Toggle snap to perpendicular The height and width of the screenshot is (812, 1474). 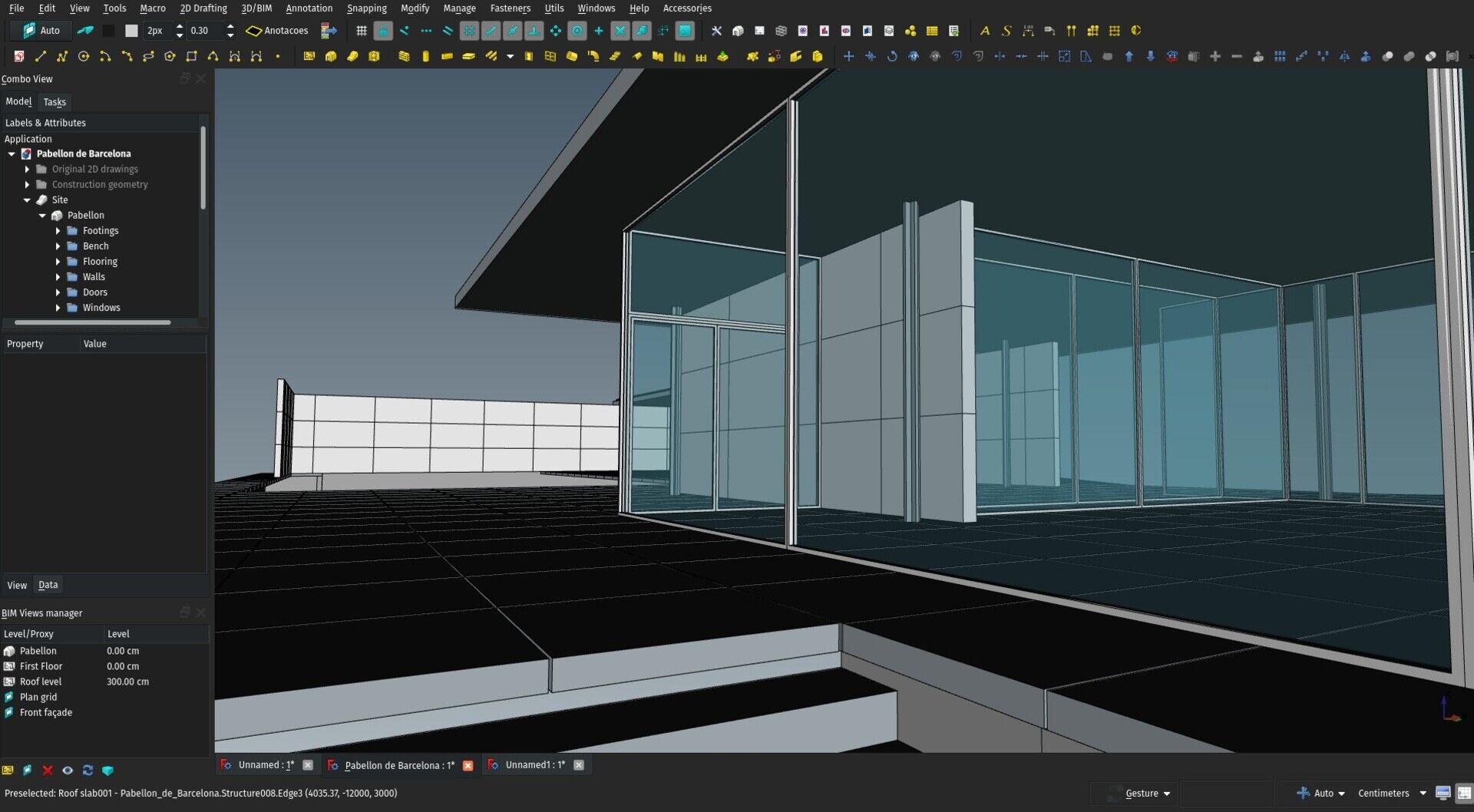pyautogui.click(x=534, y=31)
